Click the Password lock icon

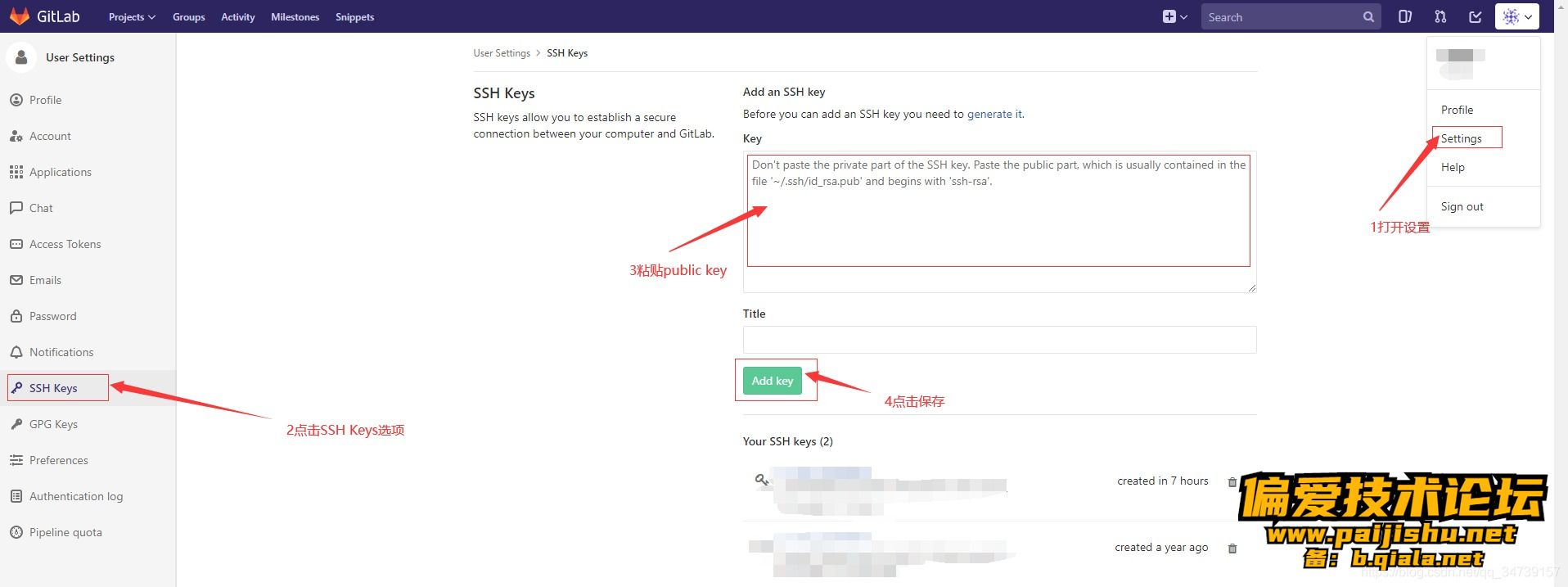tap(16, 316)
